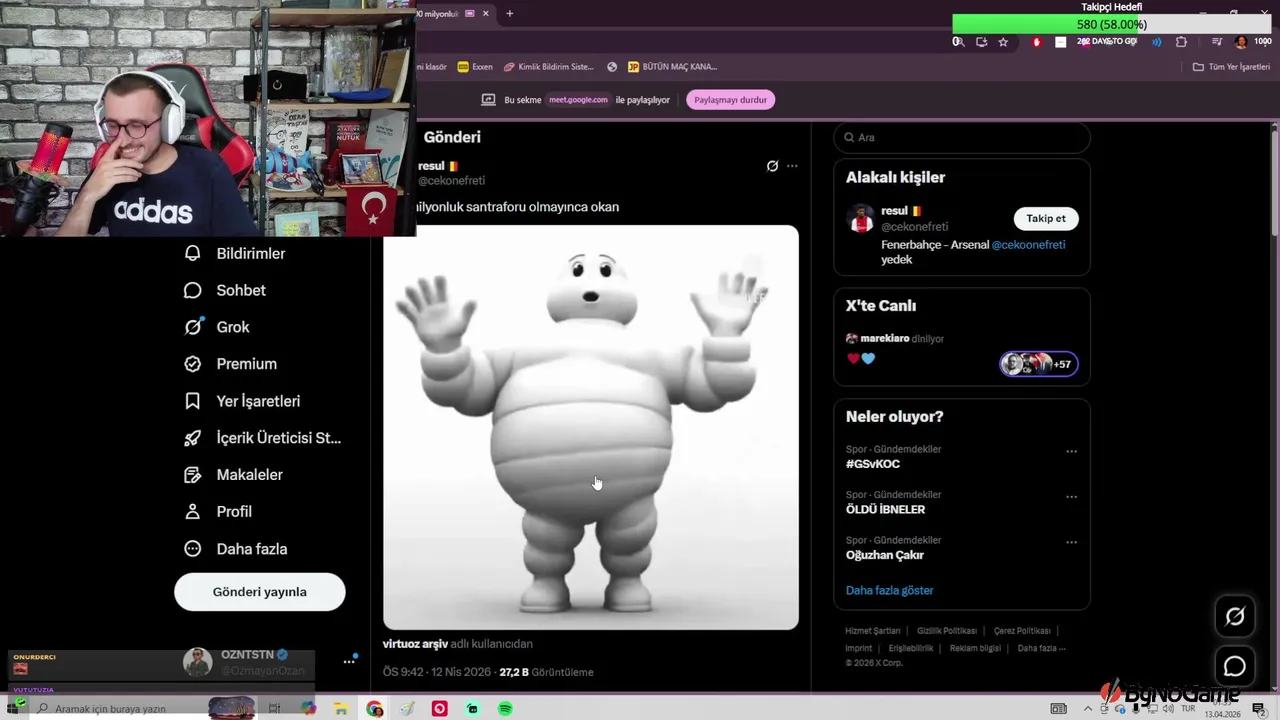
Task: Open browser zoom magnifier icon
Action: tap(958, 42)
